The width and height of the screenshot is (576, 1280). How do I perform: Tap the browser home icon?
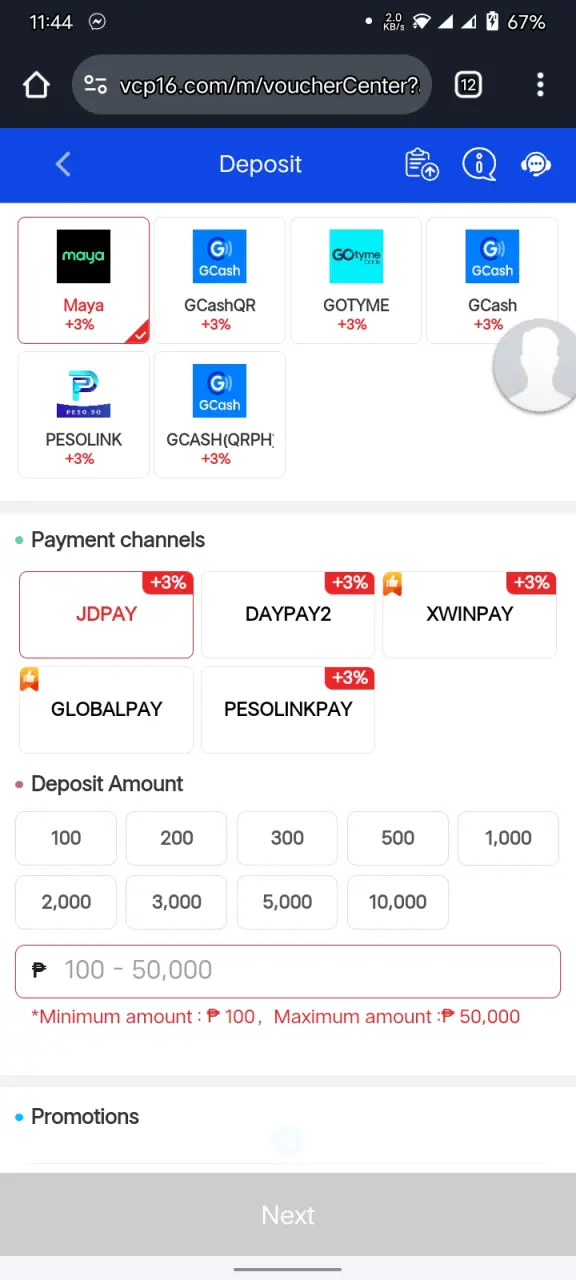[x=36, y=85]
